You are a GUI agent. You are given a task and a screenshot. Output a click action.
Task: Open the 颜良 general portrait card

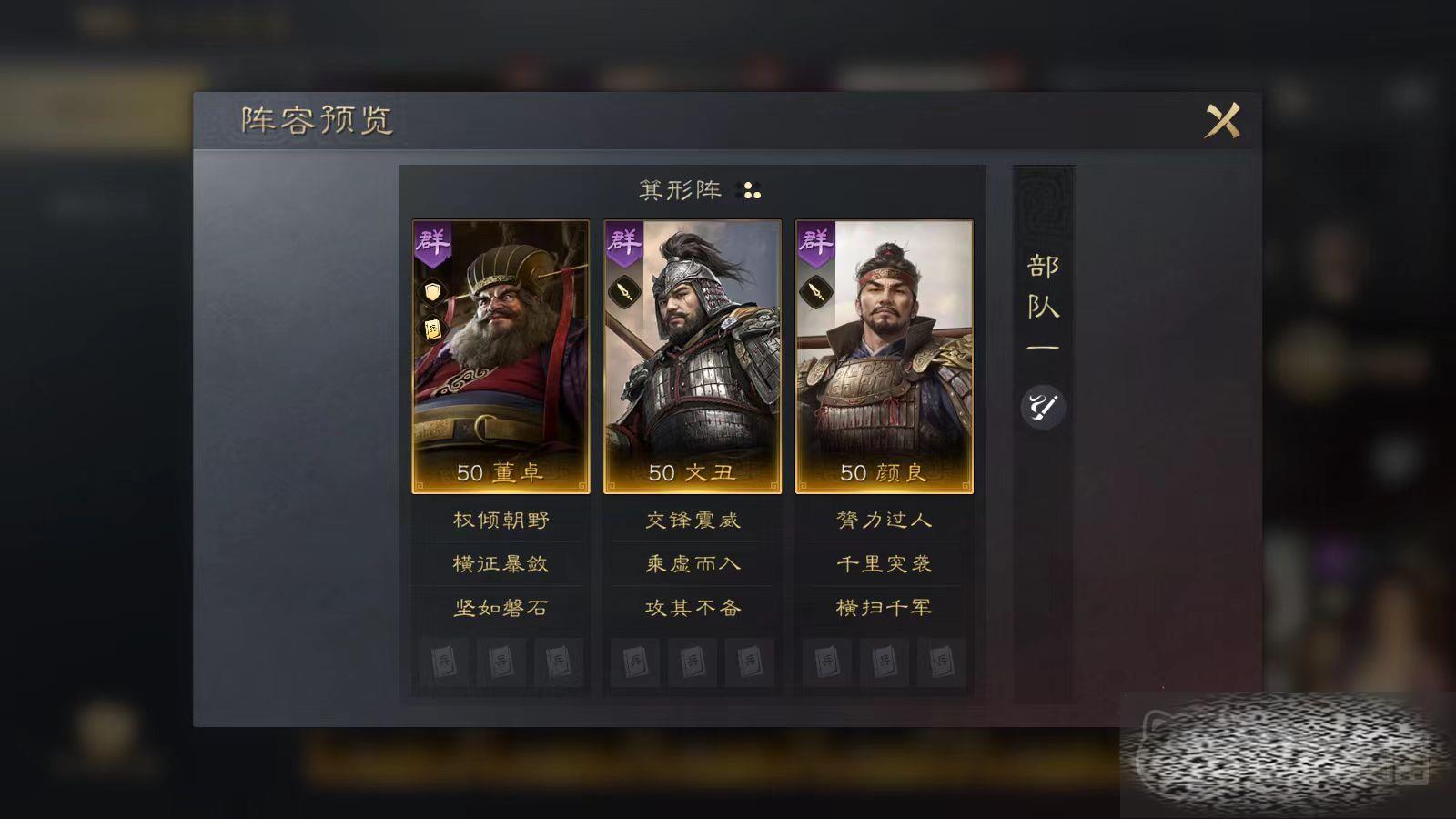point(885,357)
